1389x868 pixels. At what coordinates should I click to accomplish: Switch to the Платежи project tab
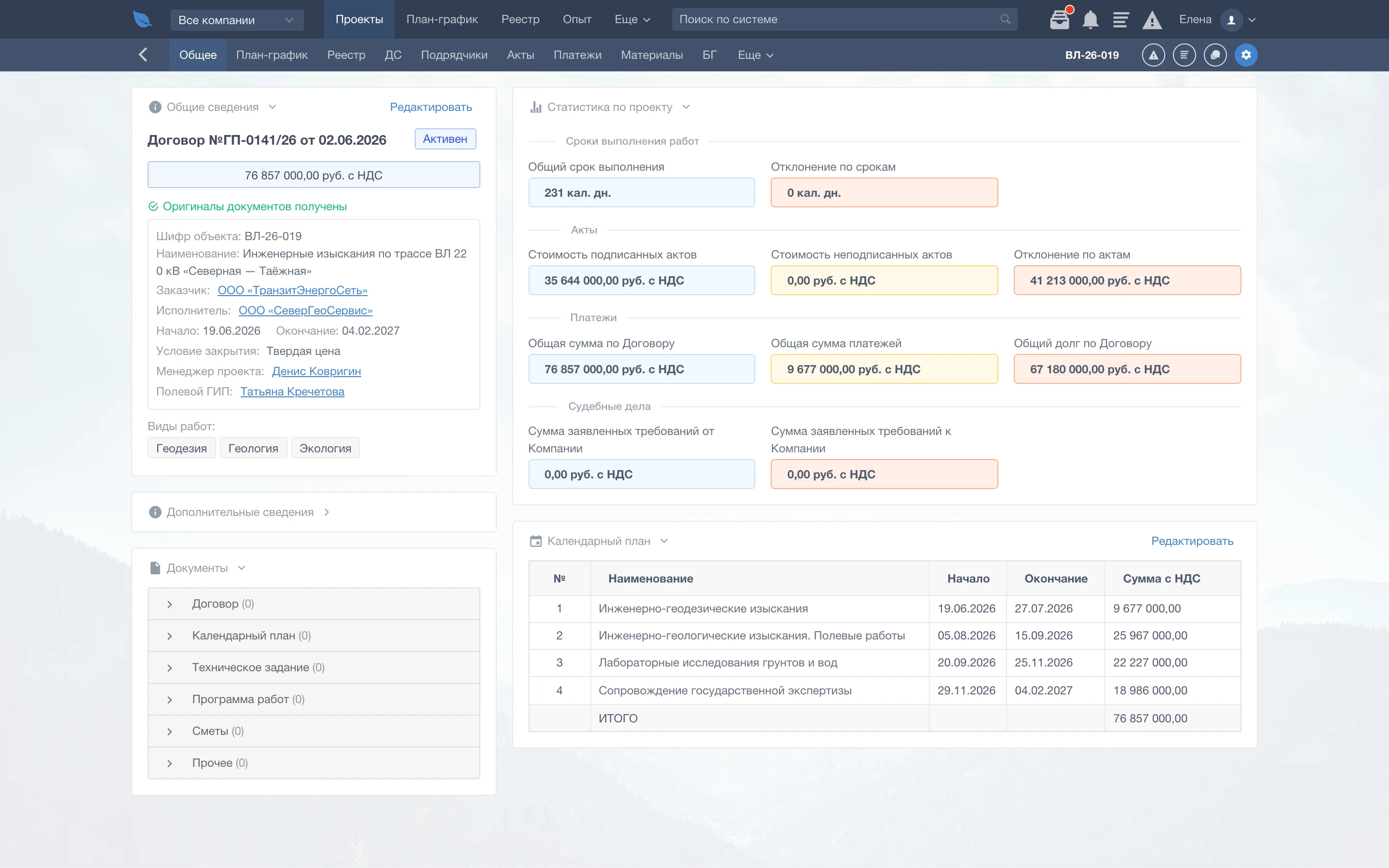coord(577,55)
